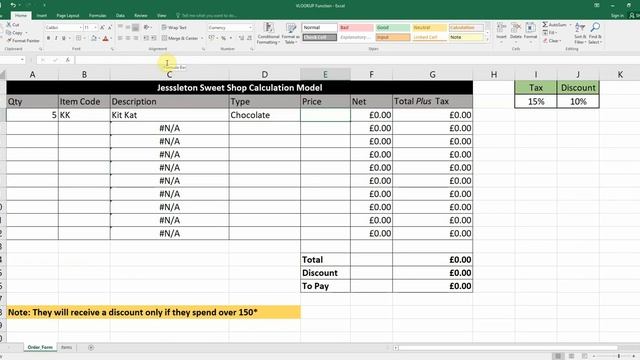Viewport: 640px width, 360px height.
Task: Click the Tell me what you want to do box
Action: [x=207, y=16]
